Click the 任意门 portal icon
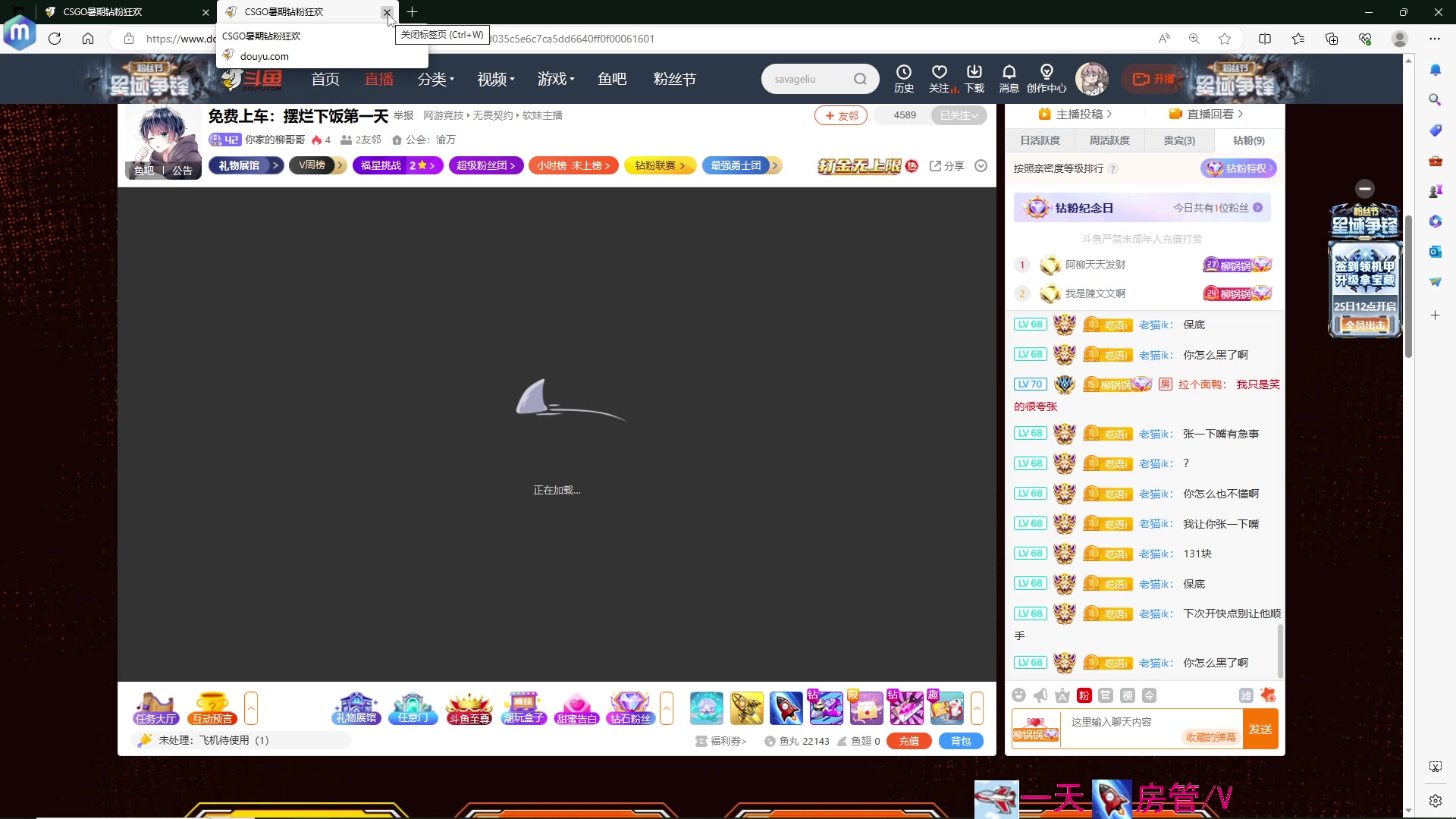1456x819 pixels. click(413, 708)
